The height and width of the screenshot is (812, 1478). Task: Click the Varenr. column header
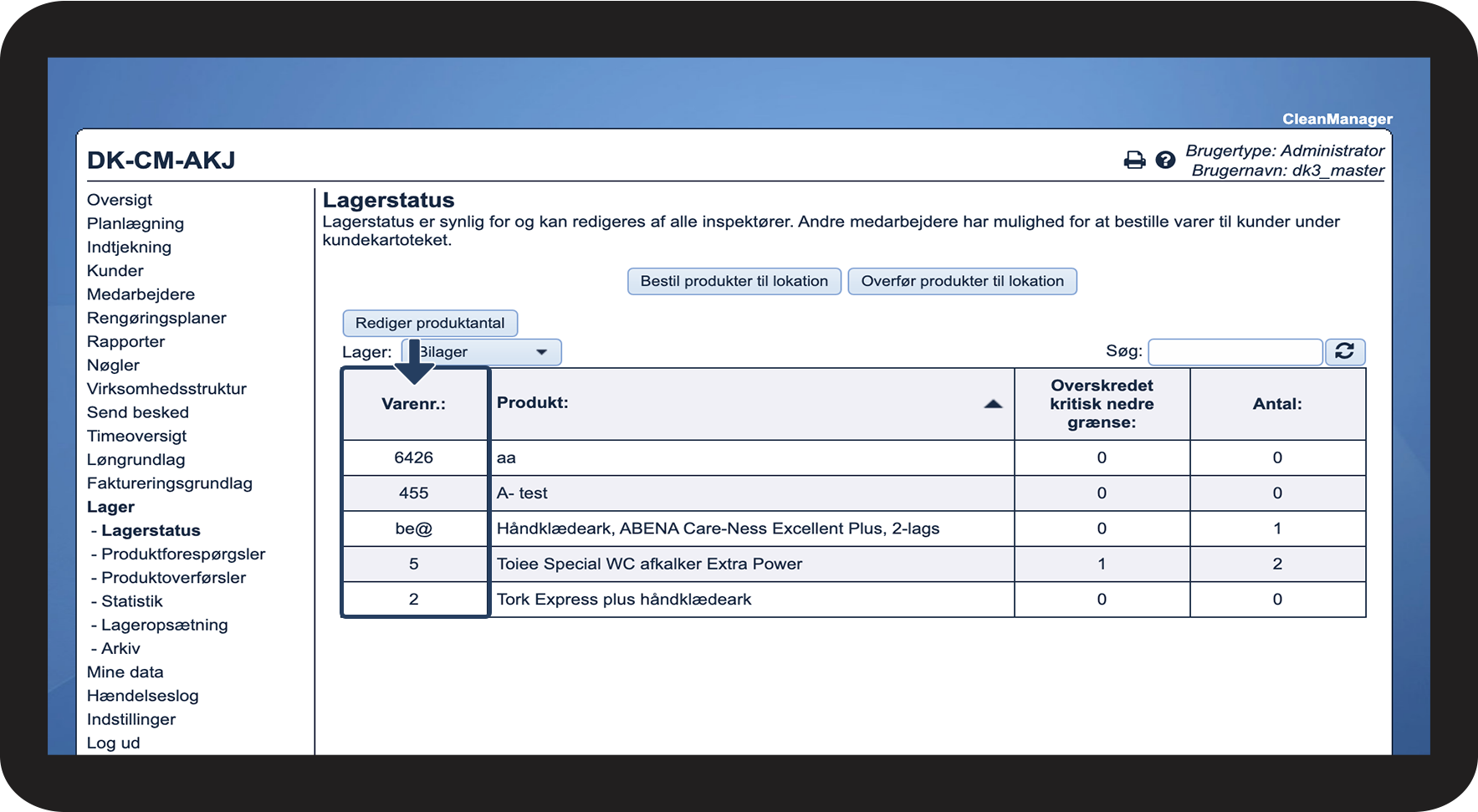[414, 404]
